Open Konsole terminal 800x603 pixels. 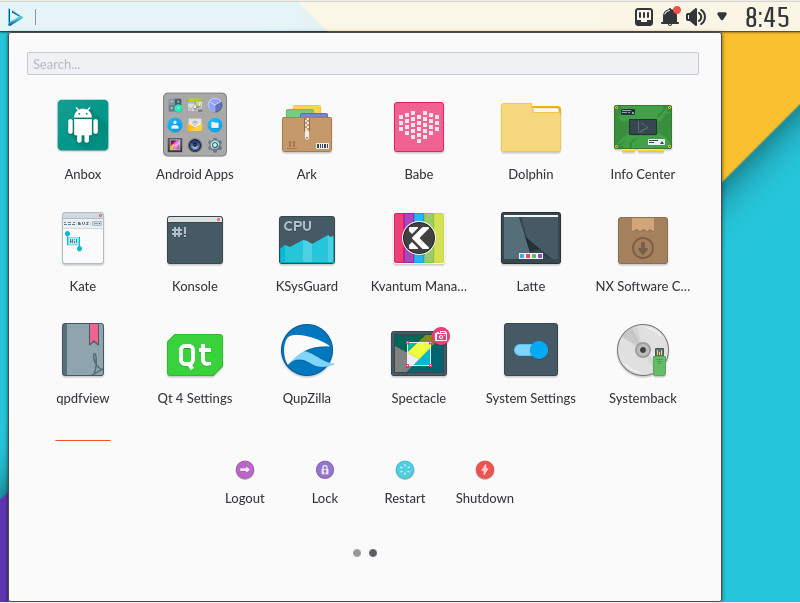[195, 238]
